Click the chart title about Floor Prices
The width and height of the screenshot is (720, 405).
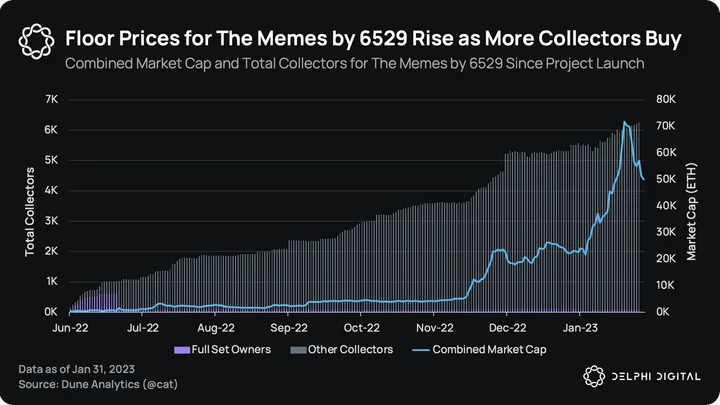373,39
